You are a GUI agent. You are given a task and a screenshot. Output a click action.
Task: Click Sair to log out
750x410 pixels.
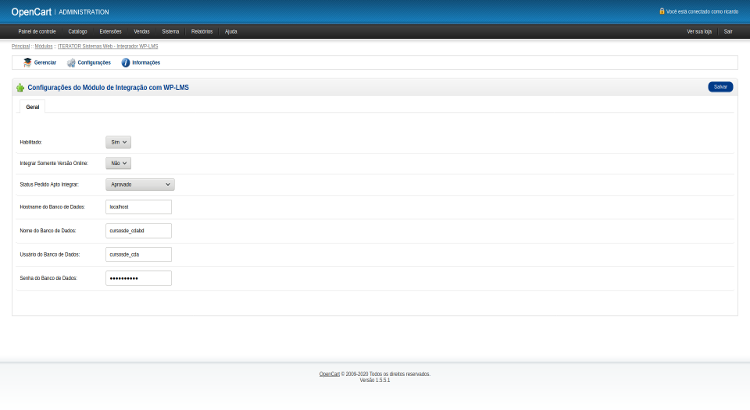tap(728, 32)
